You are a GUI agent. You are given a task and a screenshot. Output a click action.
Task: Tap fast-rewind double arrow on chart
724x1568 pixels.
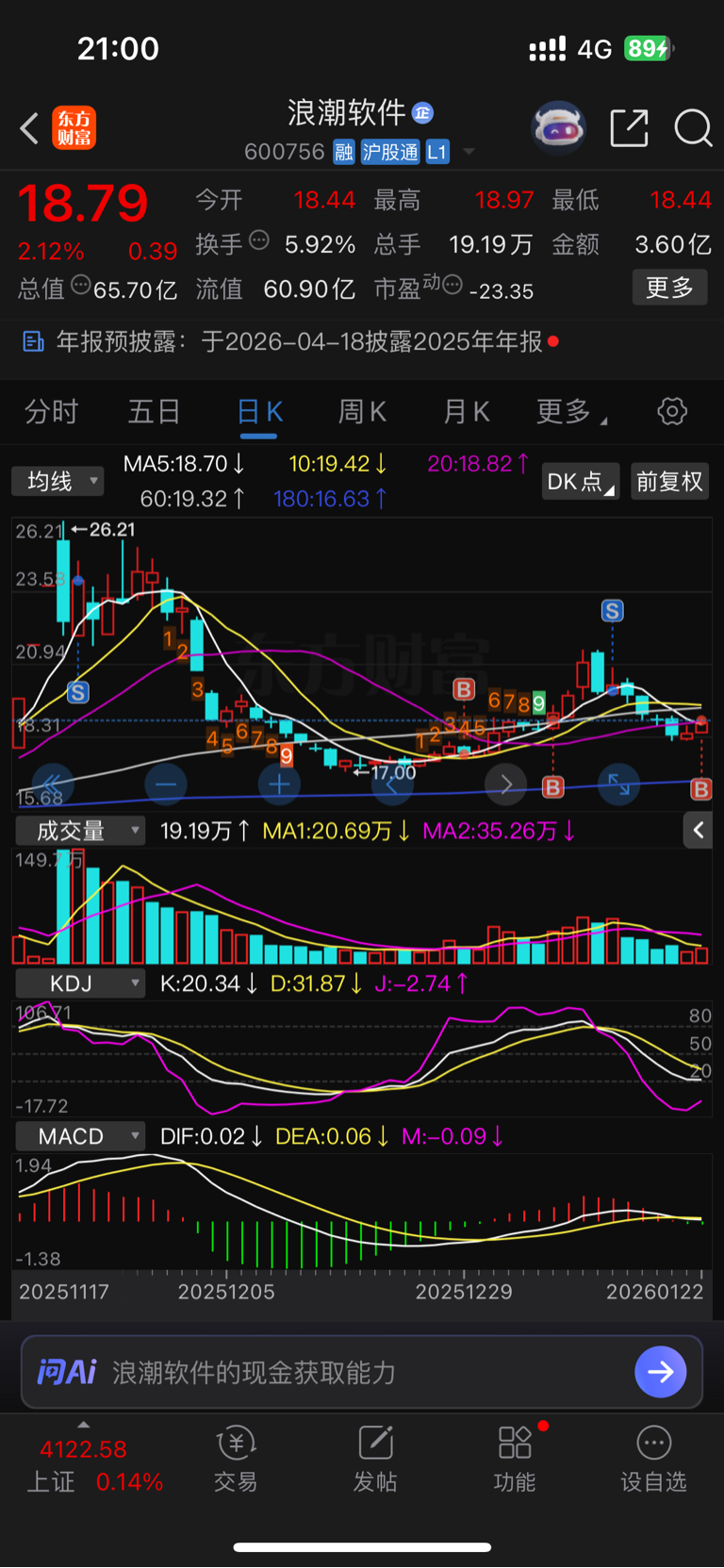point(53,784)
